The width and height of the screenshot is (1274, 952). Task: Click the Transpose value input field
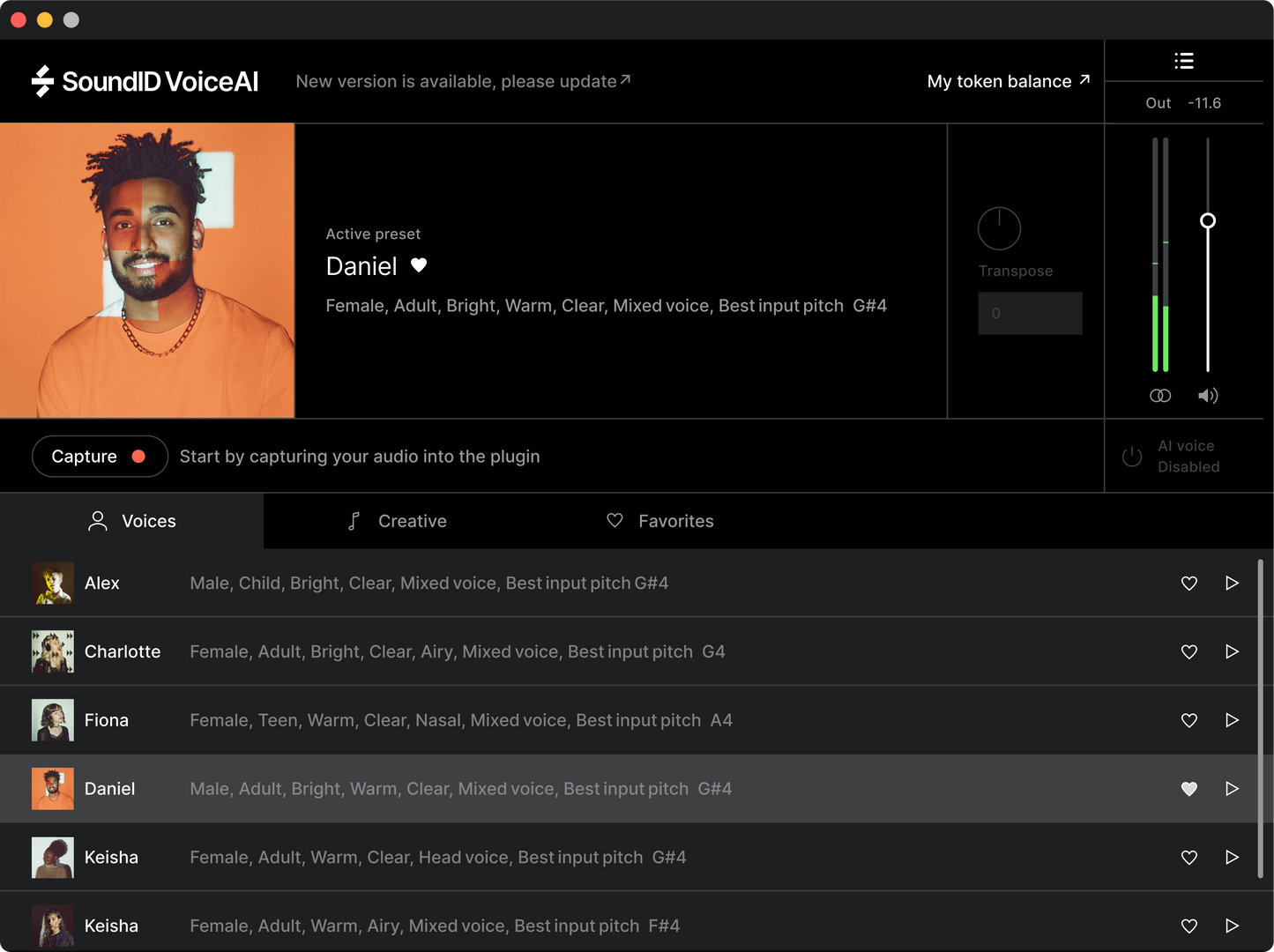click(x=1030, y=313)
